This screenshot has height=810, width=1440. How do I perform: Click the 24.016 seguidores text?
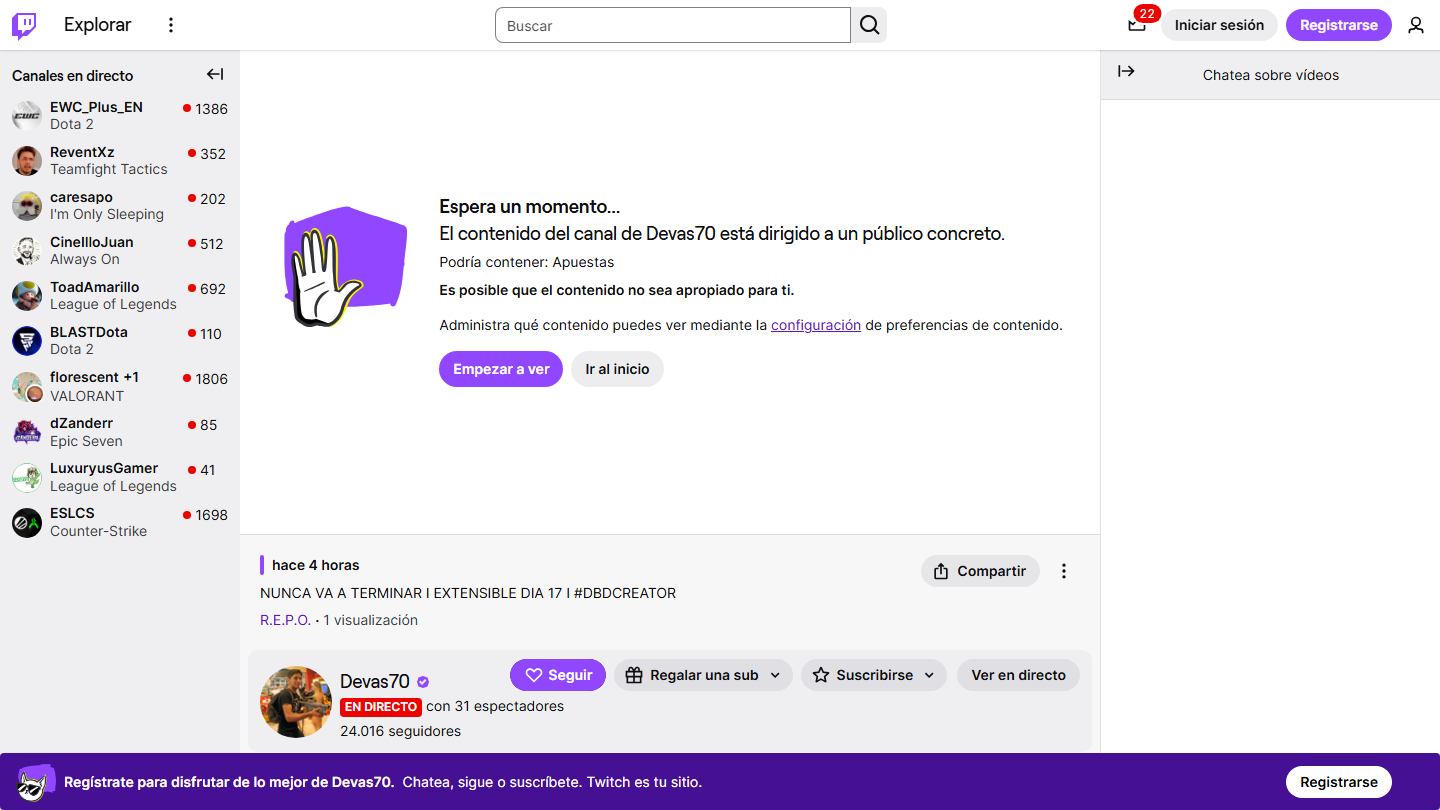tap(400, 731)
